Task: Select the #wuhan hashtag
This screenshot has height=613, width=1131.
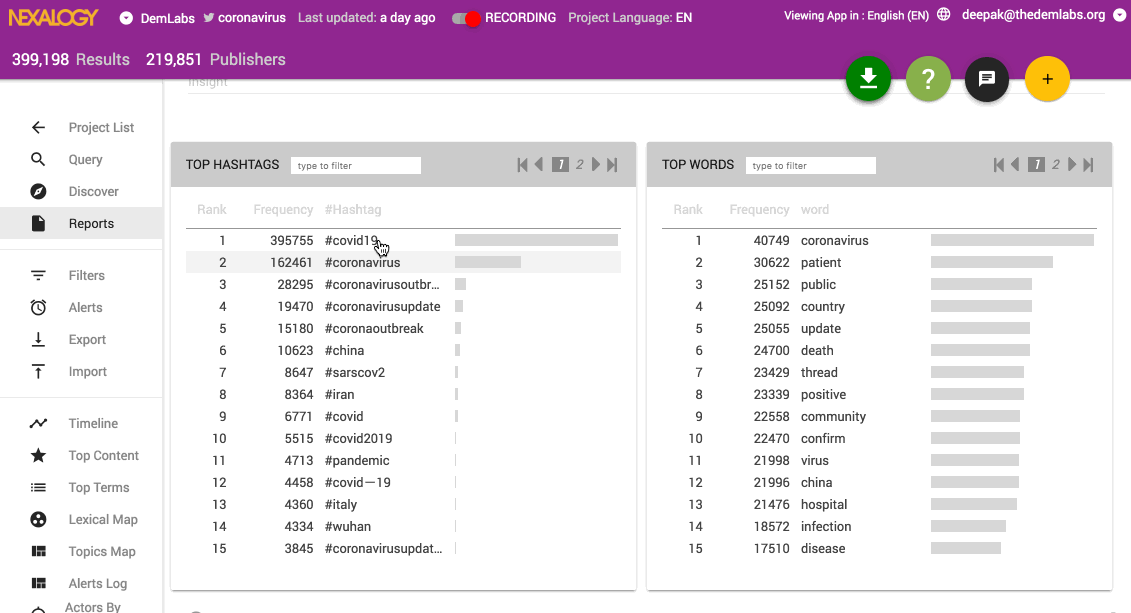Action: click(x=348, y=526)
